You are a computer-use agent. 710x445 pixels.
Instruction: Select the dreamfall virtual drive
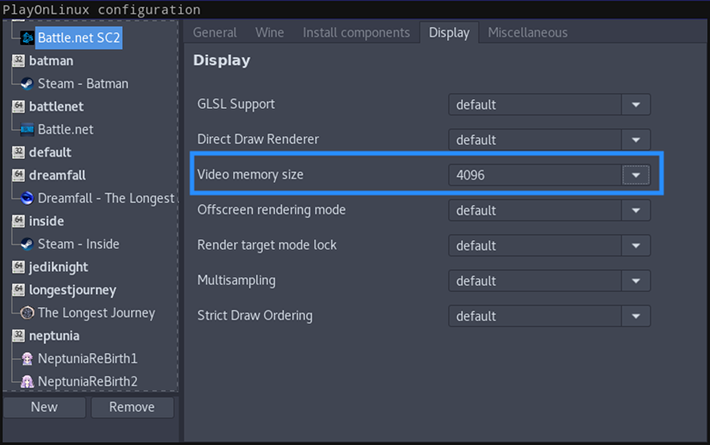tap(58, 175)
